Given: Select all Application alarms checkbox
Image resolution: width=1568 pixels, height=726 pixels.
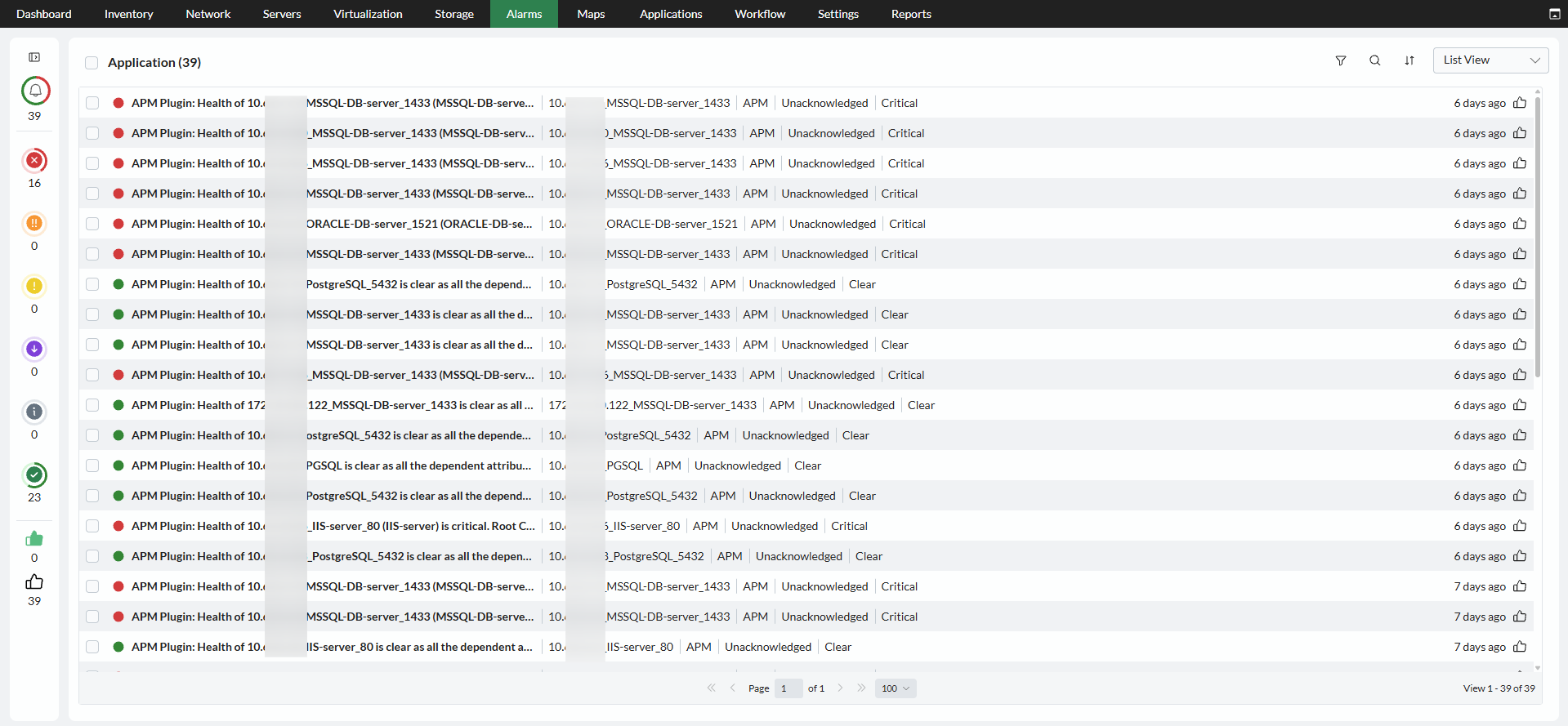Looking at the screenshot, I should click(92, 63).
